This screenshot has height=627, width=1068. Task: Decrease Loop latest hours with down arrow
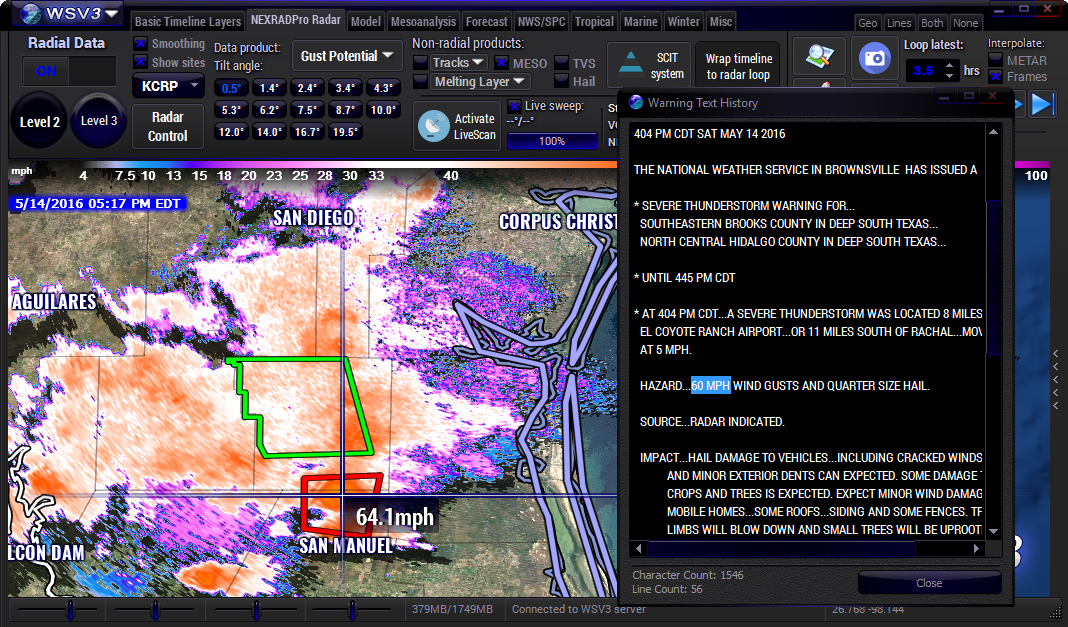pos(949,75)
